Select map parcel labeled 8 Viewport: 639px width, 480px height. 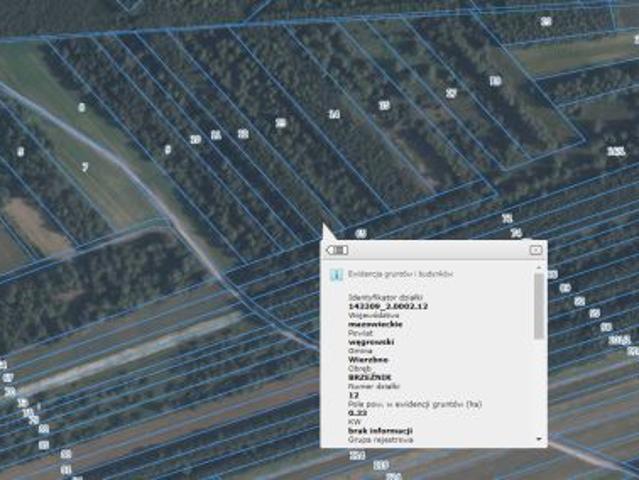point(167,149)
